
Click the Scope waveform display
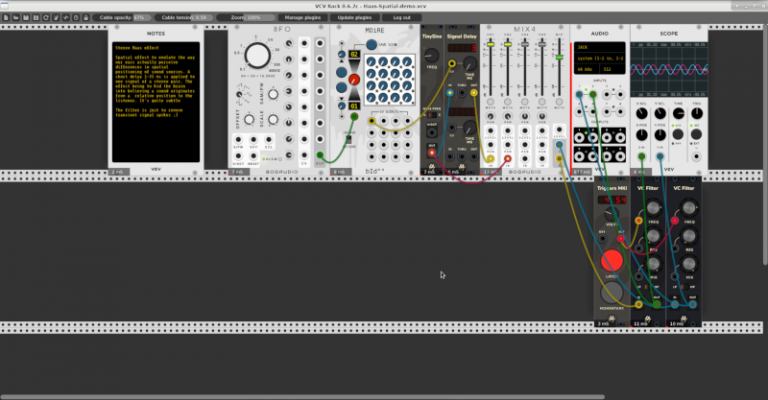point(669,69)
